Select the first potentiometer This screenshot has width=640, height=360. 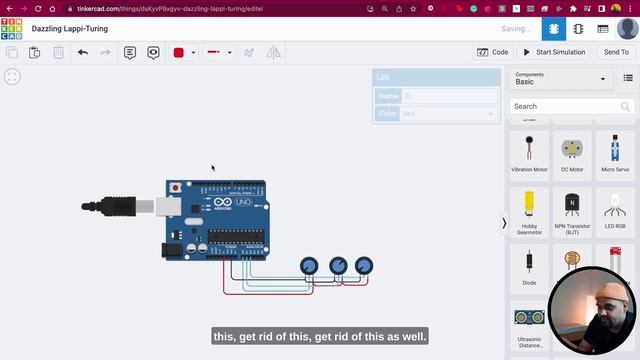pyautogui.click(x=309, y=266)
